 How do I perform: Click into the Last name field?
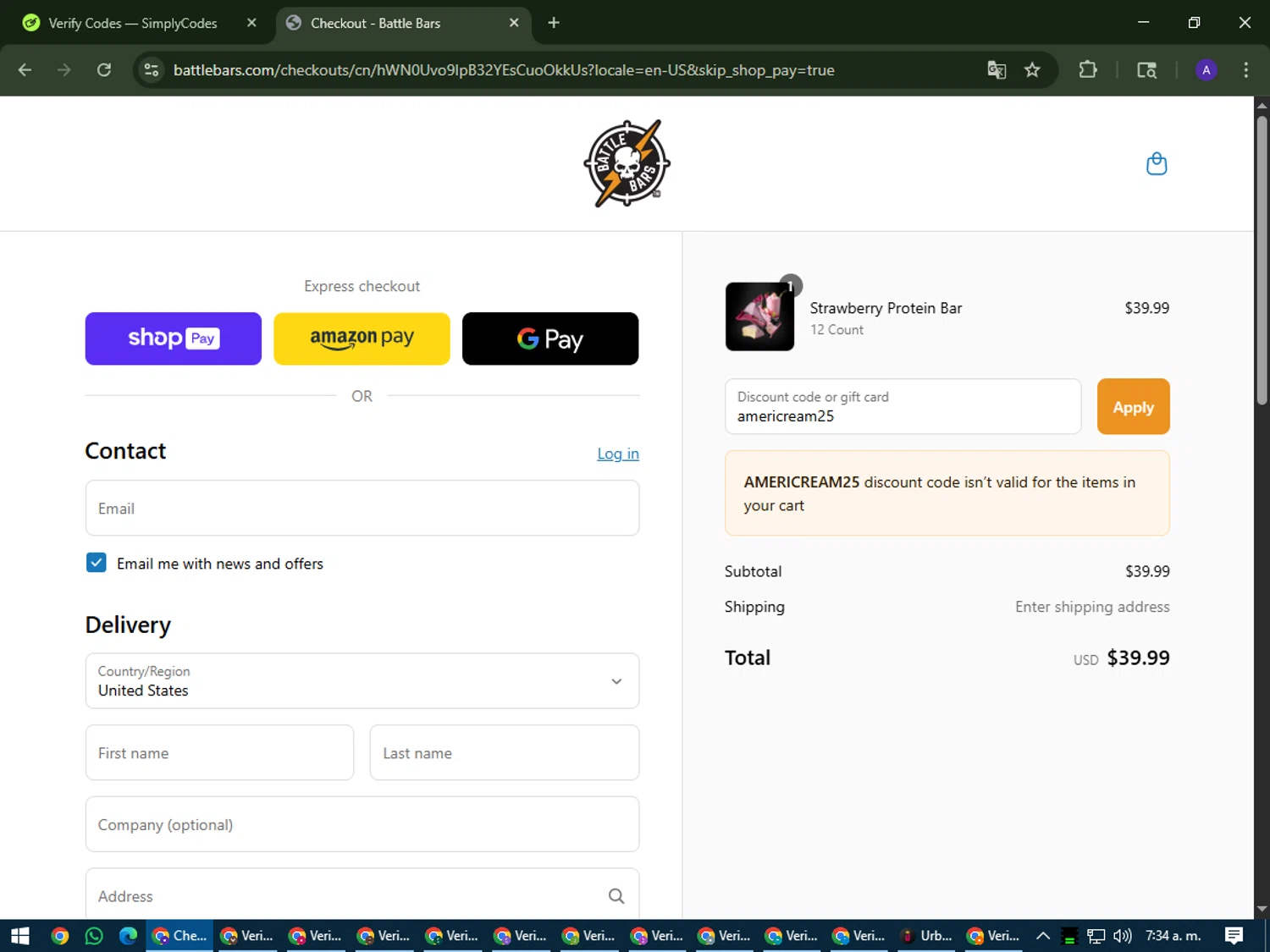(505, 752)
